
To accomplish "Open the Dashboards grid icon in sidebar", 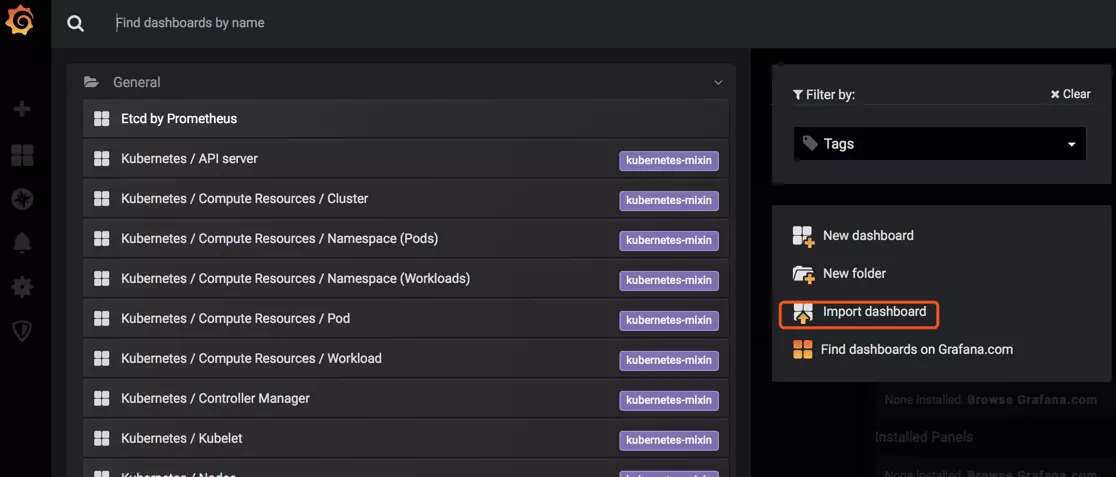I will coord(22,155).
